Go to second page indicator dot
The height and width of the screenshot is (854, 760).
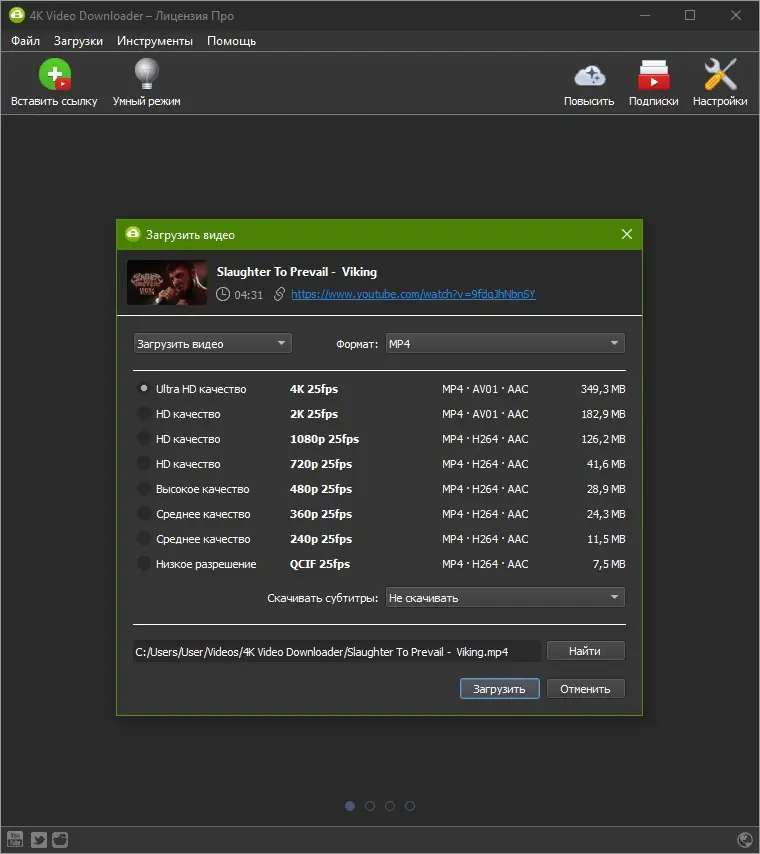[370, 806]
